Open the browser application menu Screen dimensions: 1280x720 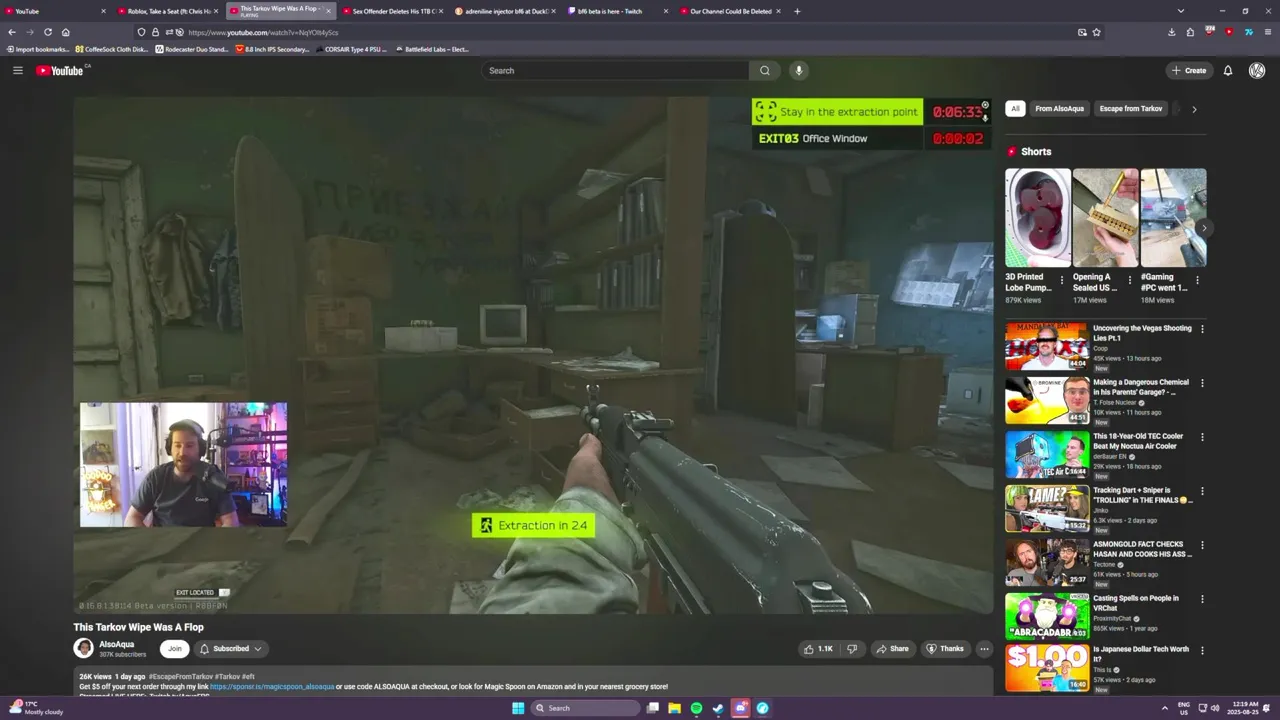[1267, 32]
